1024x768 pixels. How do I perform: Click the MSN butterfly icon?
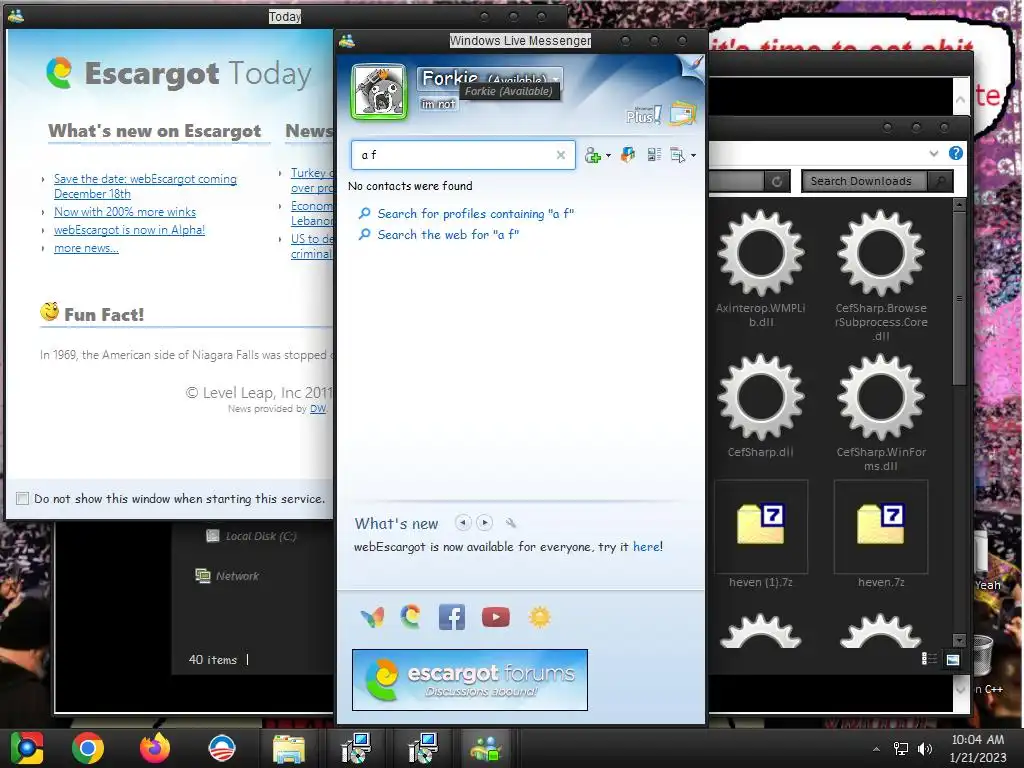[372, 617]
